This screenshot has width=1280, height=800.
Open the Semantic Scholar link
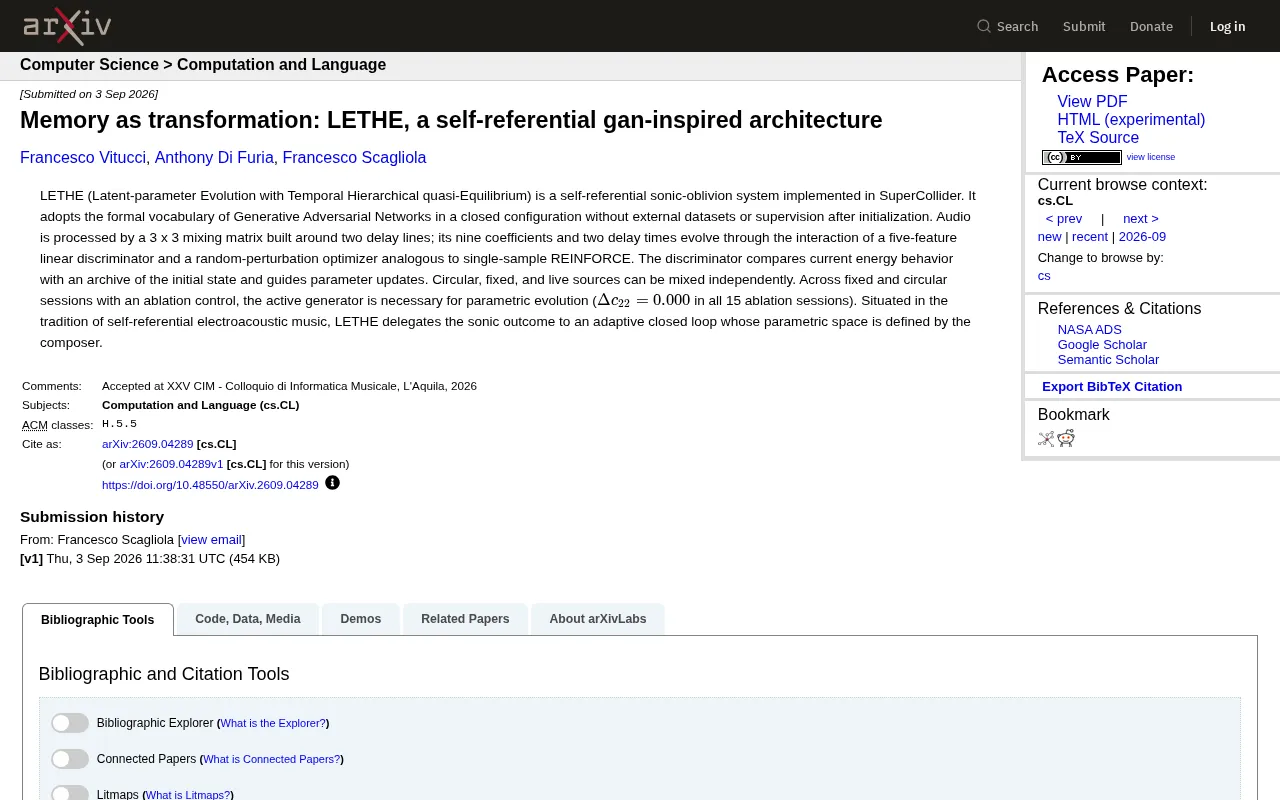(x=1108, y=360)
